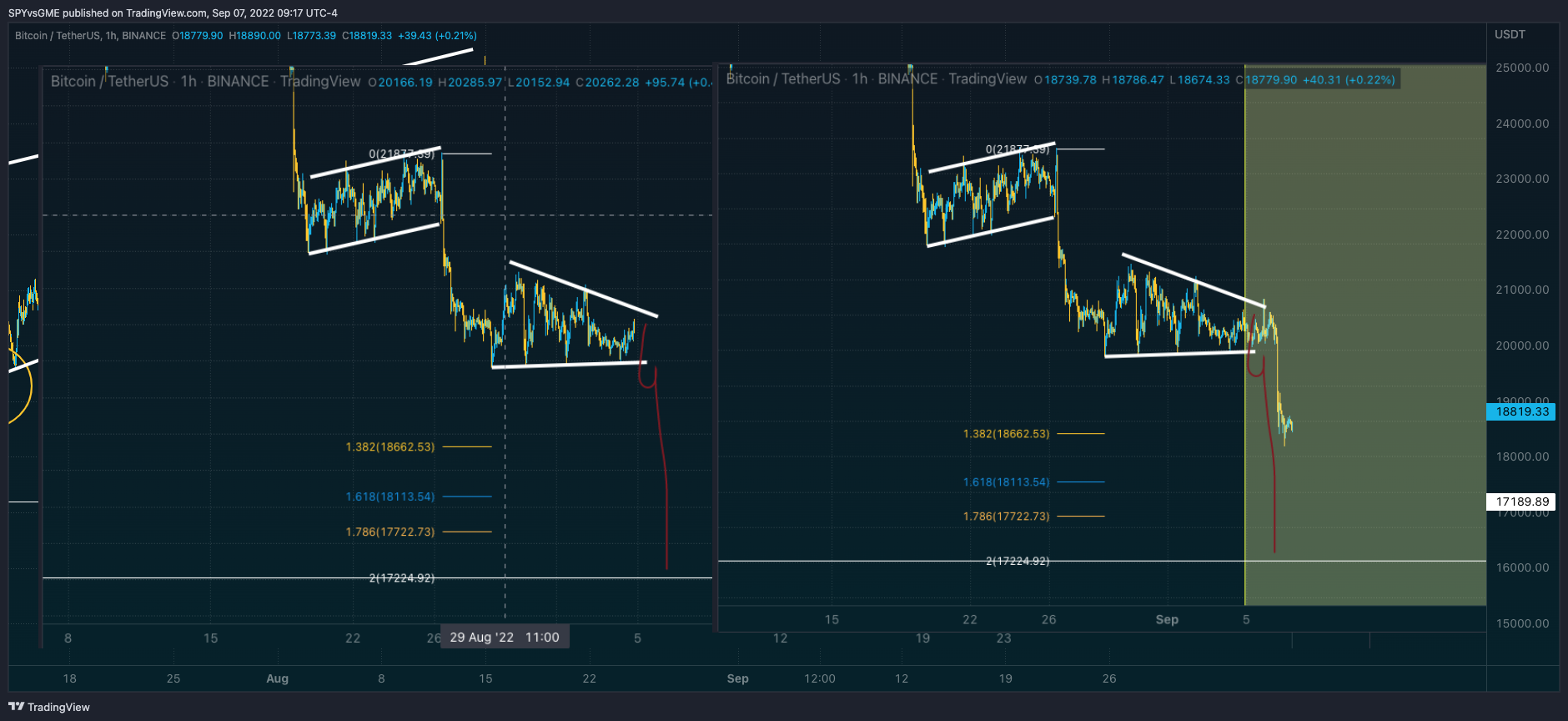Image resolution: width=1568 pixels, height=721 pixels.
Task: Click the 25 date label on bottom time axis
Action: tap(173, 678)
